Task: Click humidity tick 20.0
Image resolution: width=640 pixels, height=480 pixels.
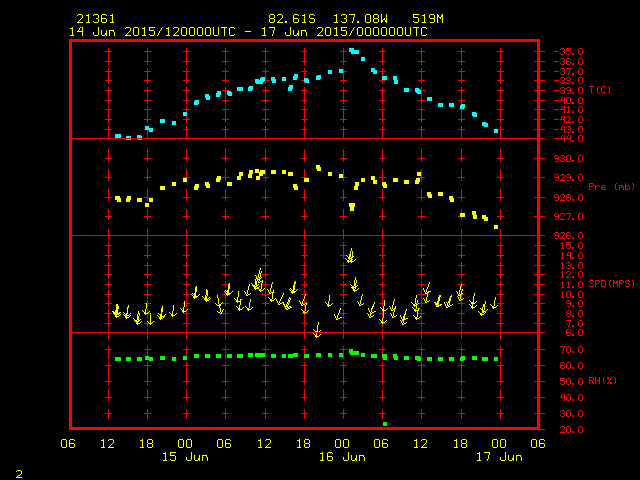Action: (571, 429)
